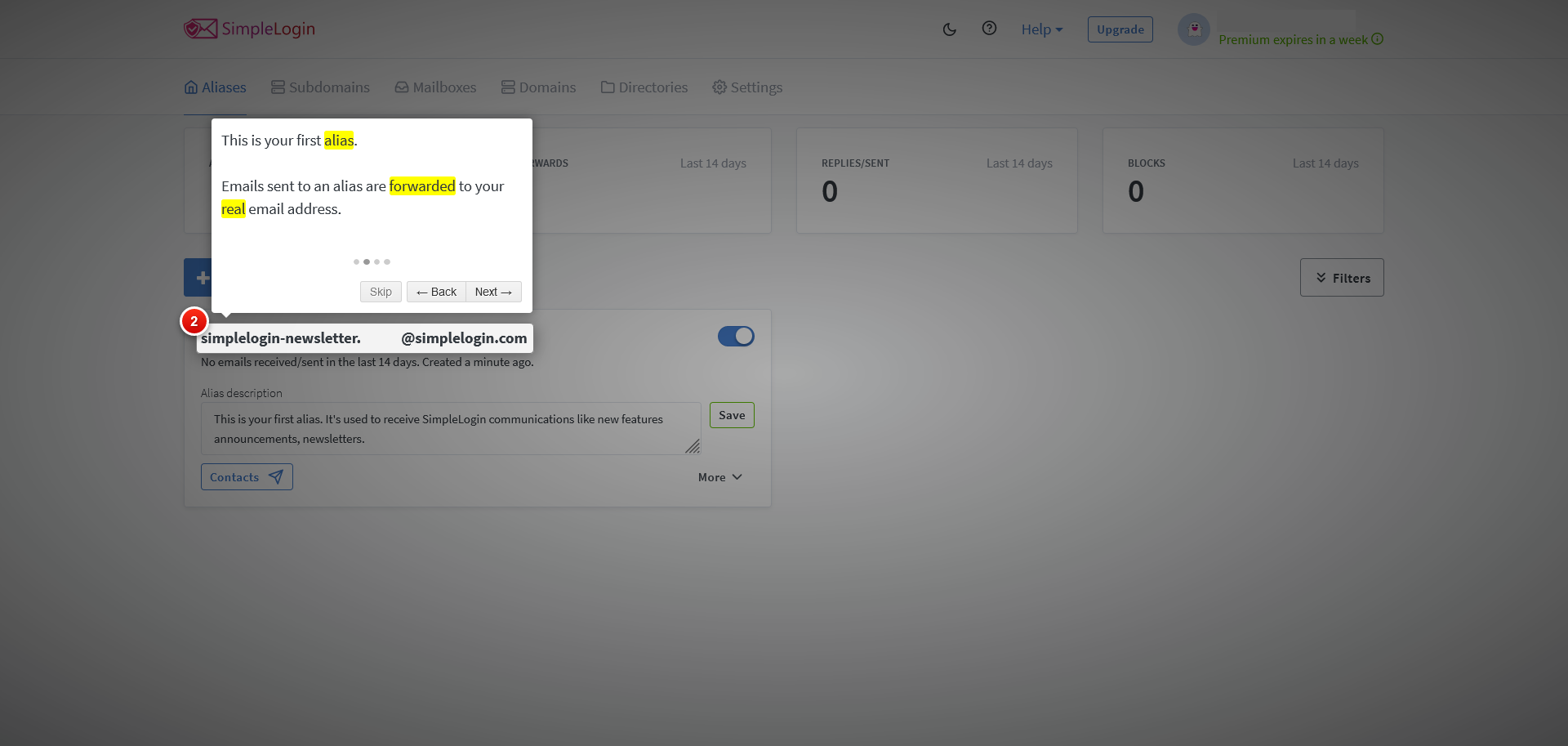Open the Mailboxes tab
Image resolution: width=1568 pixels, height=746 pixels.
click(x=435, y=87)
